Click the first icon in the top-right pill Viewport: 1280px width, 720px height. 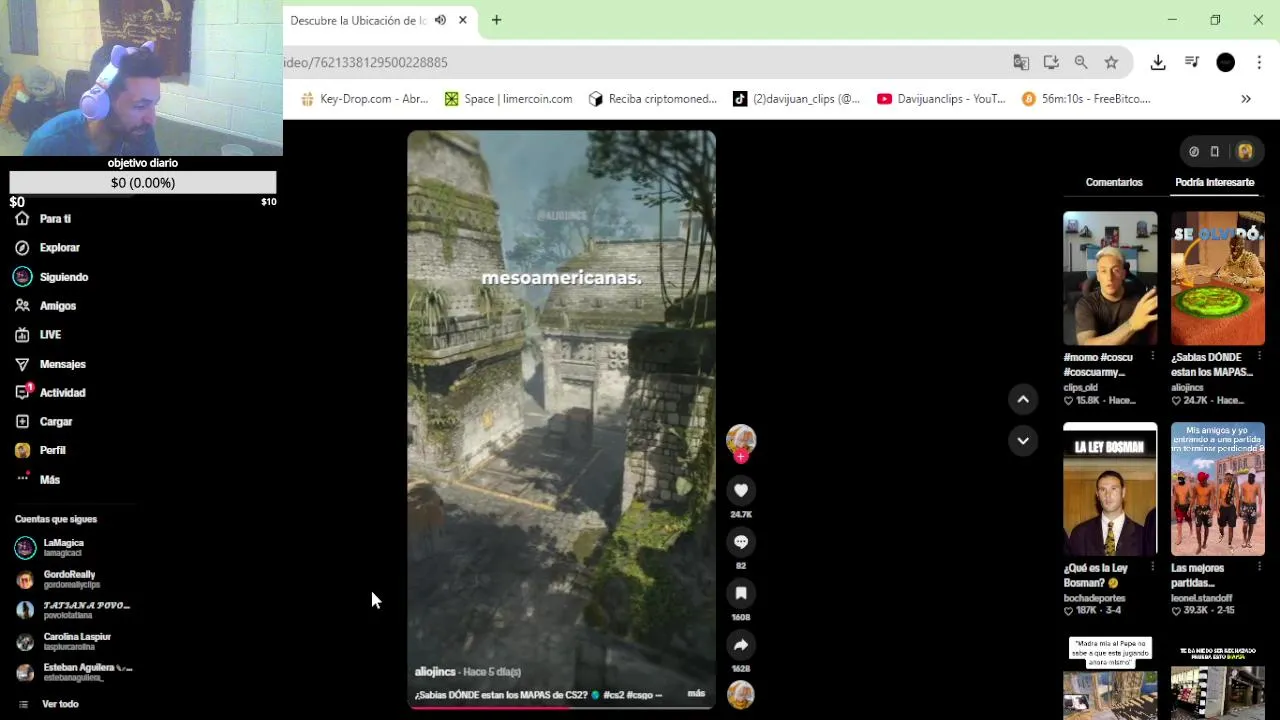click(x=1194, y=152)
